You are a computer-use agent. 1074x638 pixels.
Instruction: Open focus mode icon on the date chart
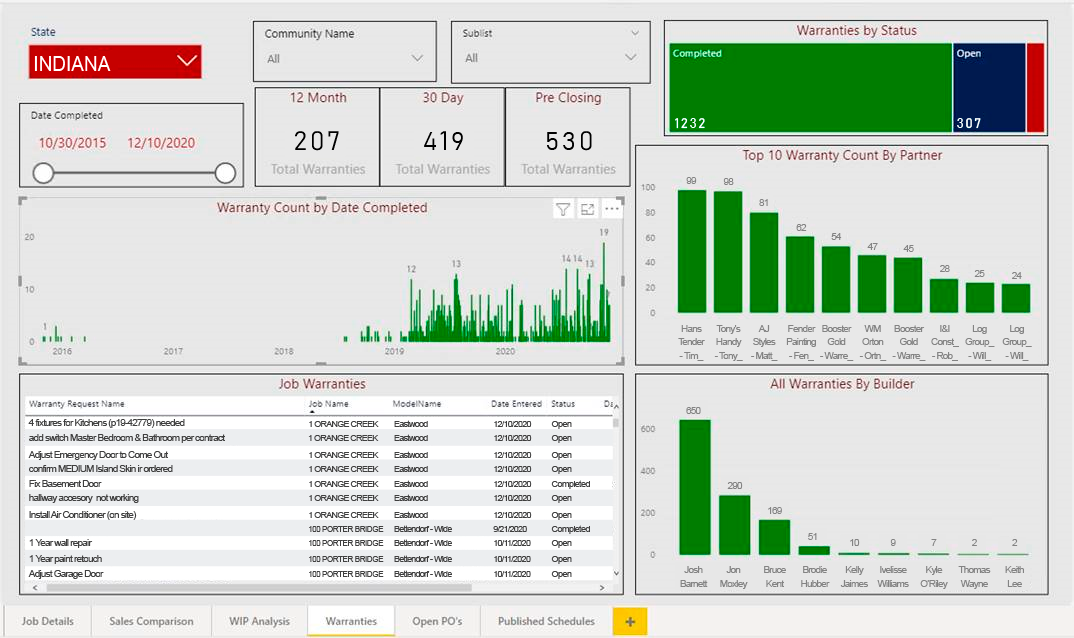click(x=587, y=210)
